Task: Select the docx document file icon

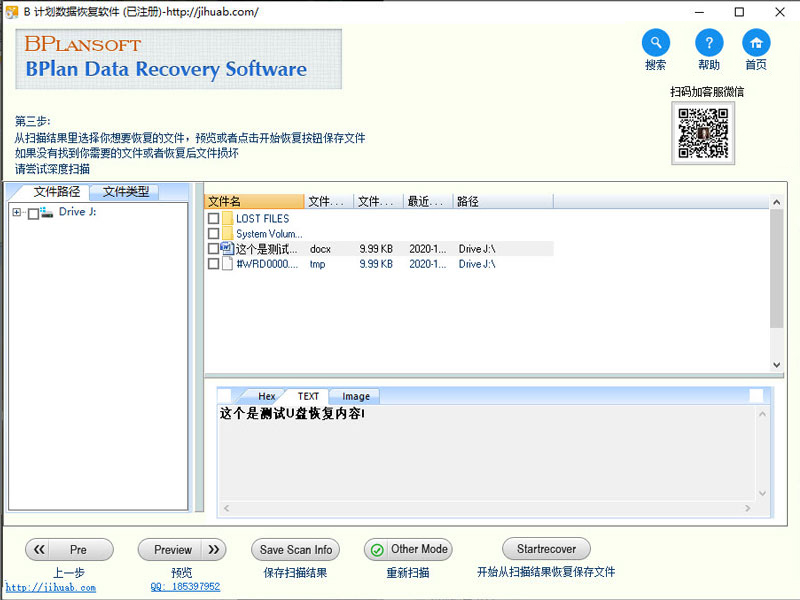Action: coord(227,249)
